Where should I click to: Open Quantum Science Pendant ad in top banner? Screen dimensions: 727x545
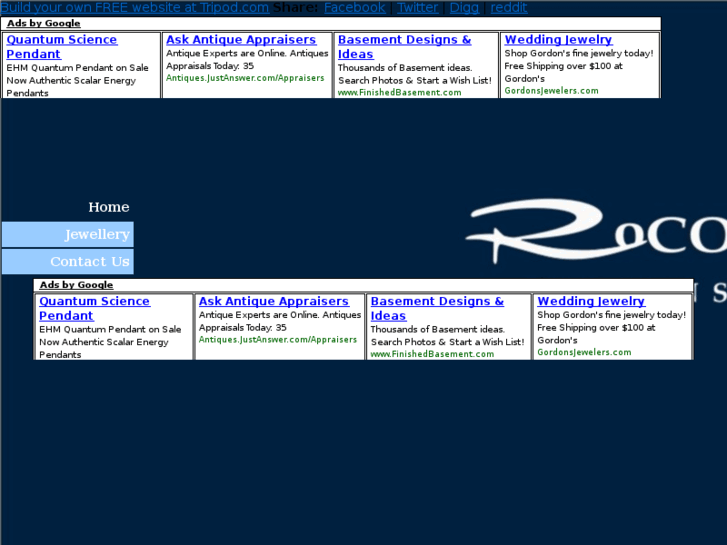(62, 47)
